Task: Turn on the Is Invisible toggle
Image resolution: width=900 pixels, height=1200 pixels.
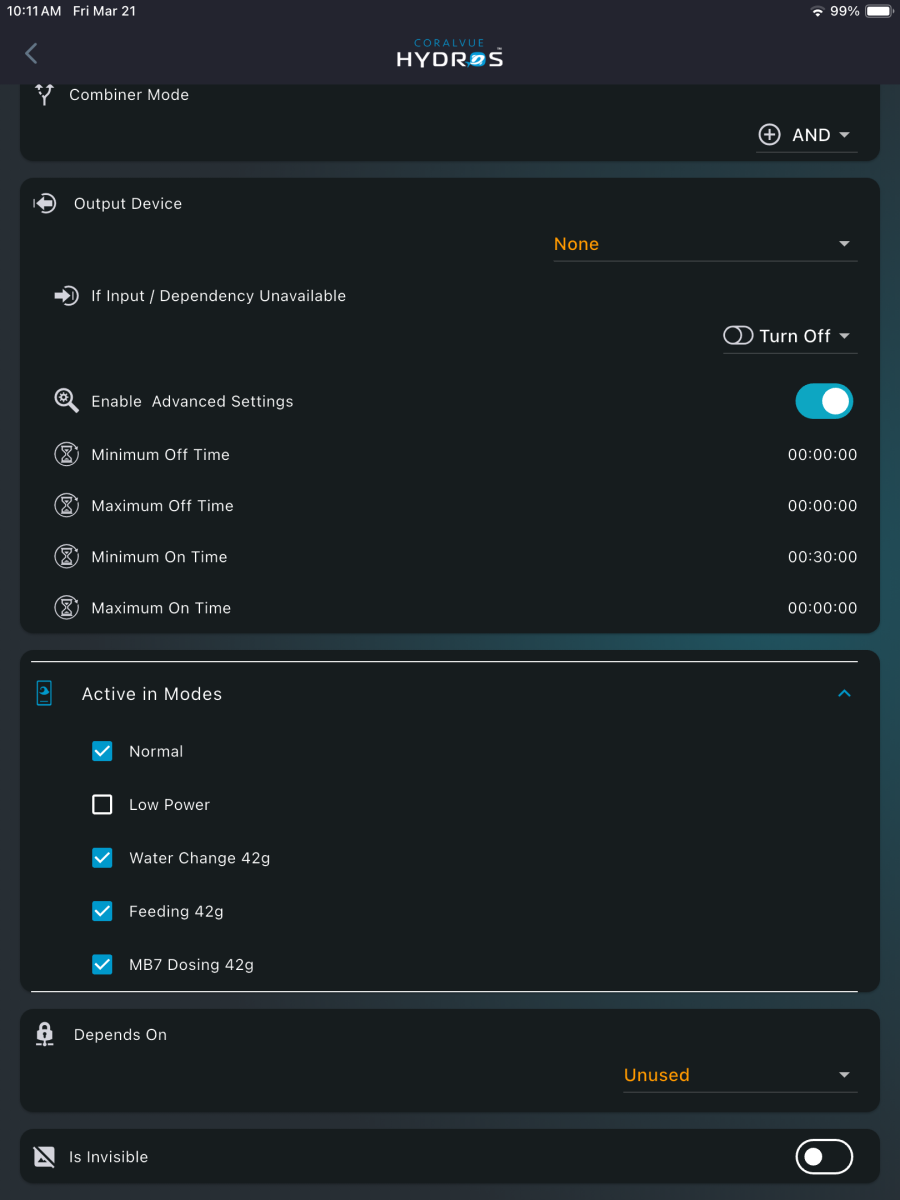Action: (824, 1157)
